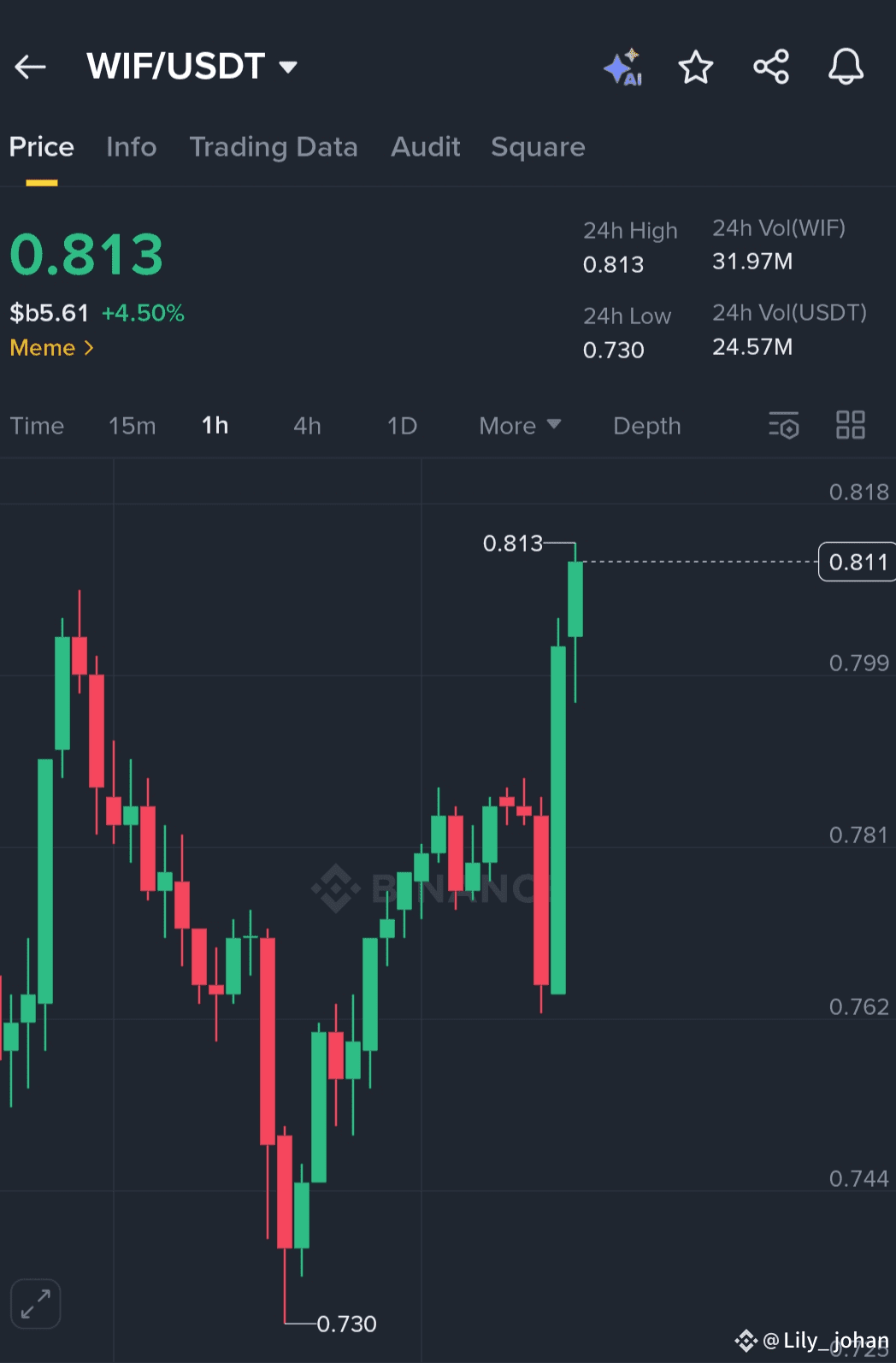The width and height of the screenshot is (896, 1363).
Task: Open the WIF/USDT pair dropdown
Action: 192,67
